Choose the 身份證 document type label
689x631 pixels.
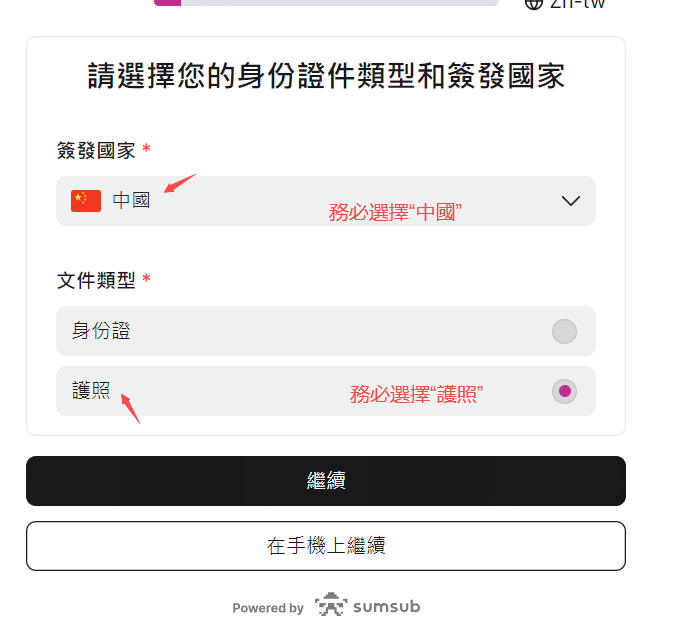101,331
